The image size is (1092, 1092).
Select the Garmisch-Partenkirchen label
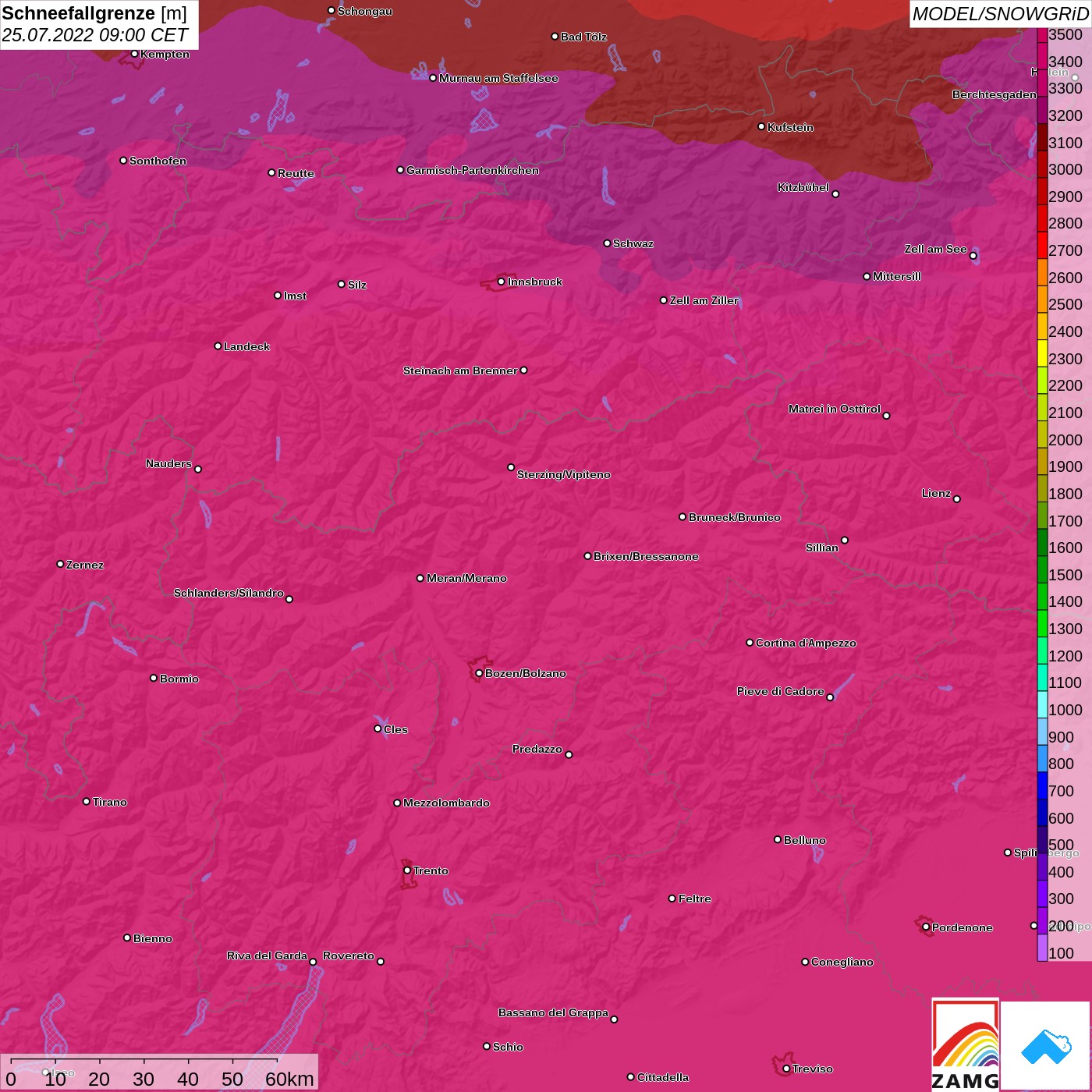(473, 170)
